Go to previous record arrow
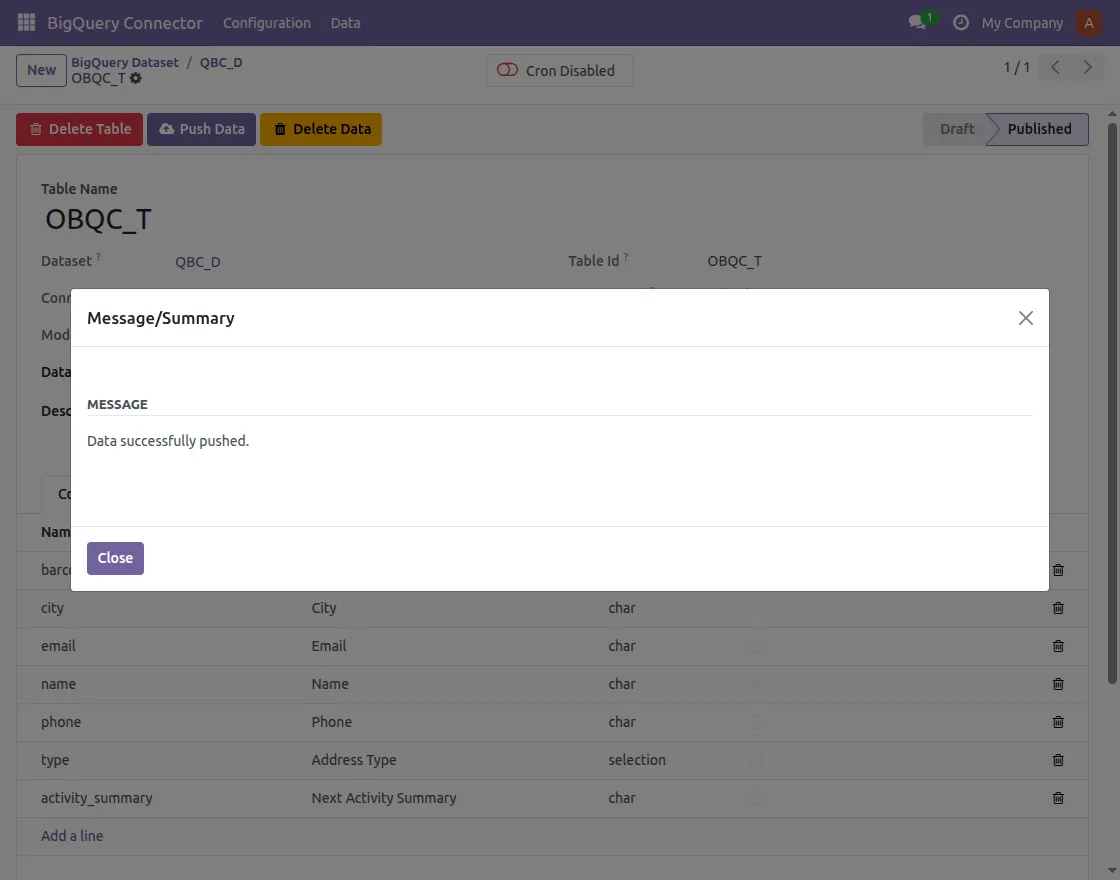 coord(1055,67)
